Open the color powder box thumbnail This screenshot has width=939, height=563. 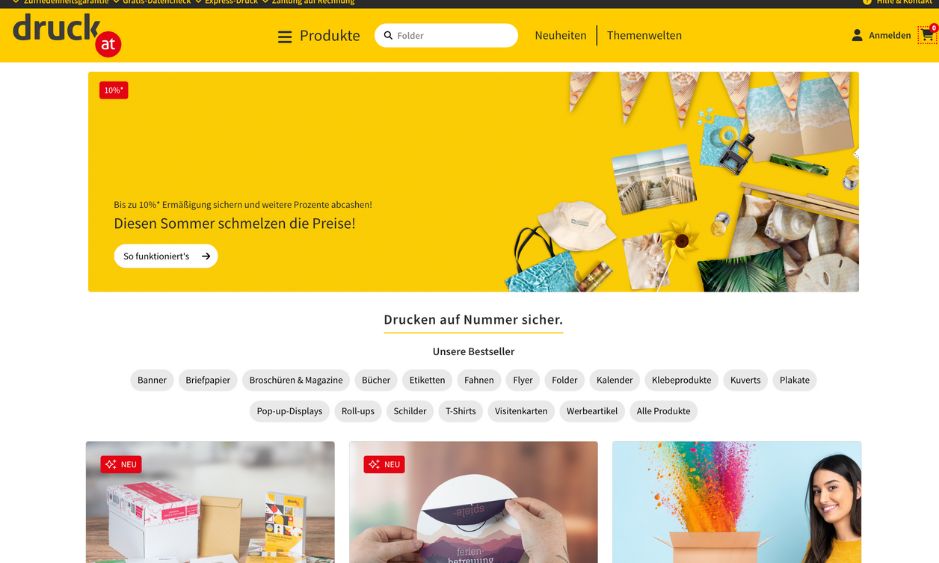[x=737, y=502]
